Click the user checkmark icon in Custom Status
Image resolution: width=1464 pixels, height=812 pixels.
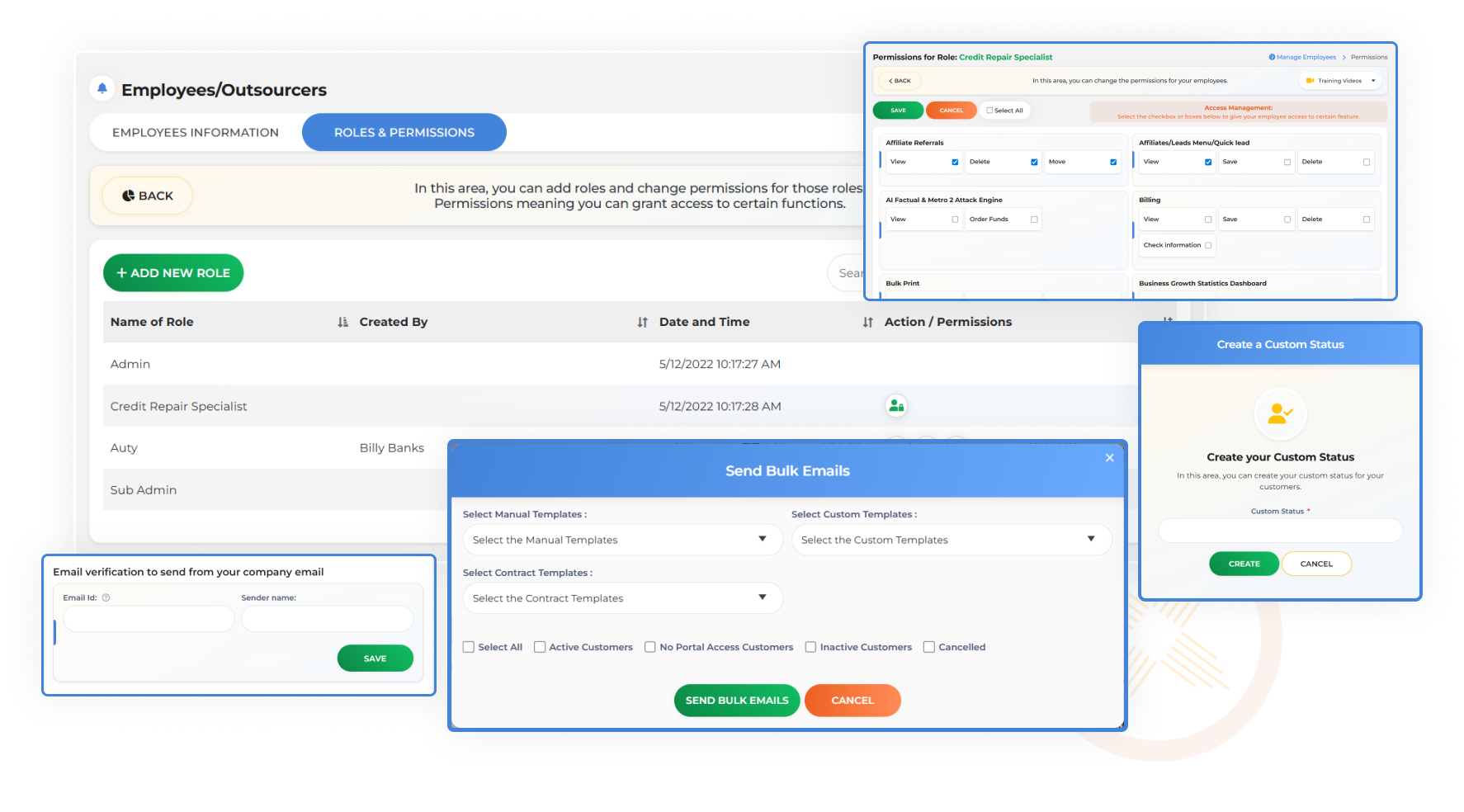pos(1280,413)
